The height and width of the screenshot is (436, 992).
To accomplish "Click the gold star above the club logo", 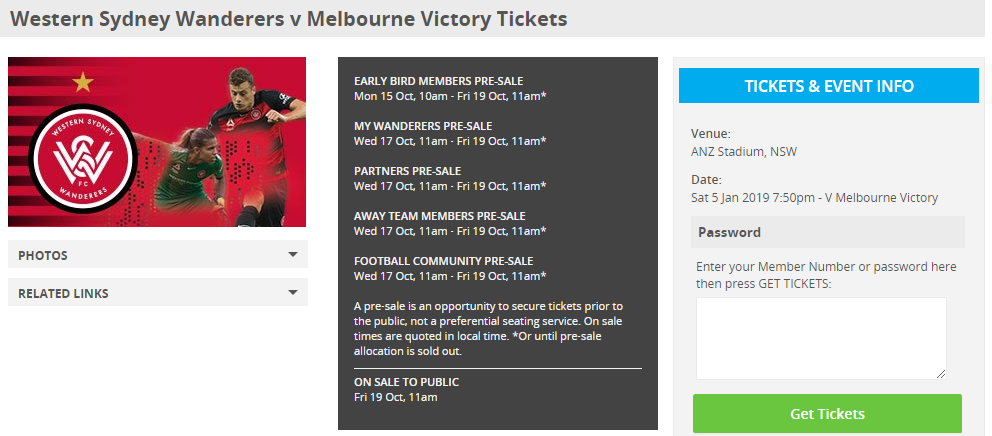I will click(82, 82).
